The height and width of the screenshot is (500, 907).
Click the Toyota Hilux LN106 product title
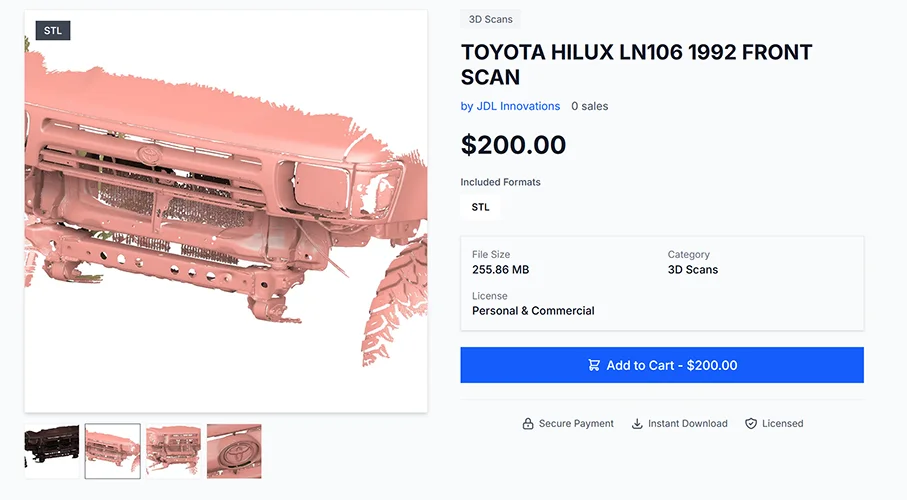click(636, 64)
